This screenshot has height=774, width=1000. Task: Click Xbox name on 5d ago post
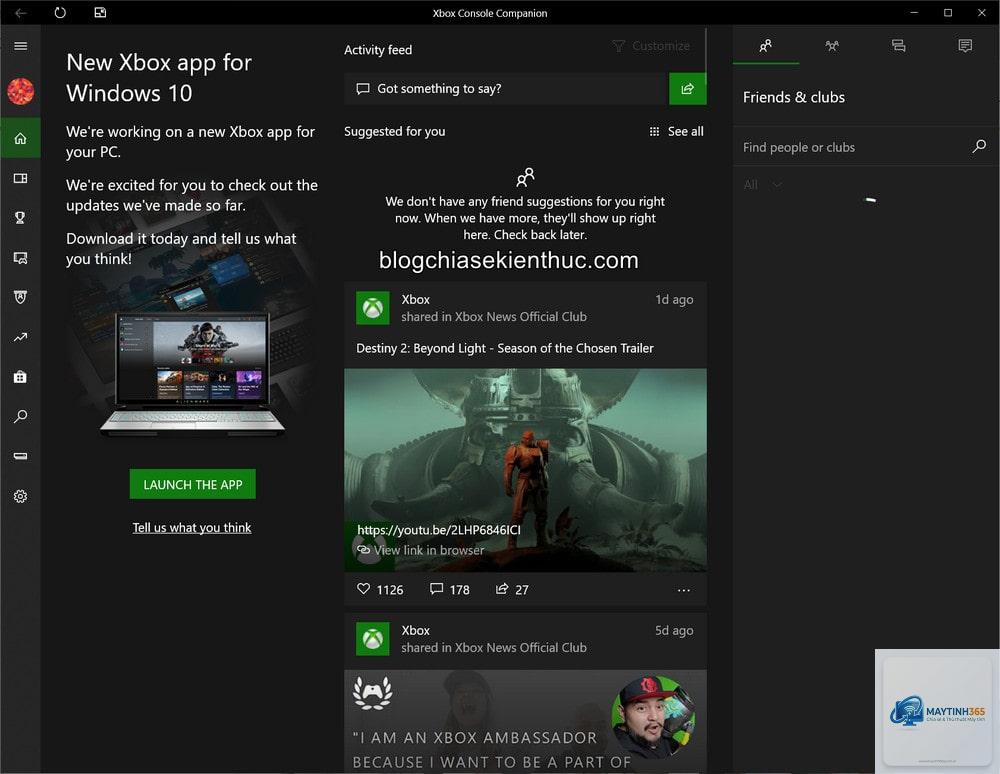coord(416,630)
